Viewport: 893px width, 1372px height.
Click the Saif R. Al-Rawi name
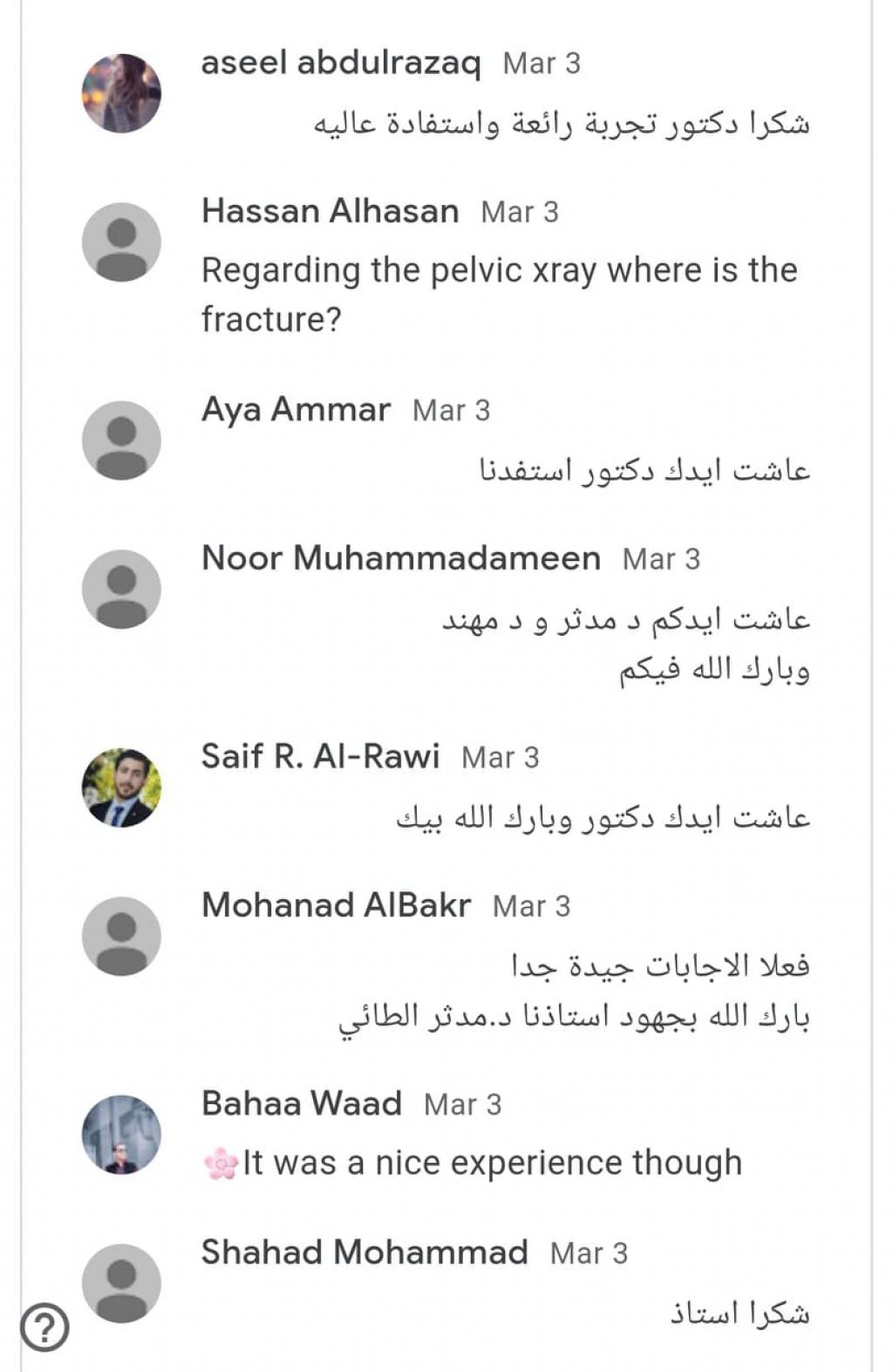point(320,756)
